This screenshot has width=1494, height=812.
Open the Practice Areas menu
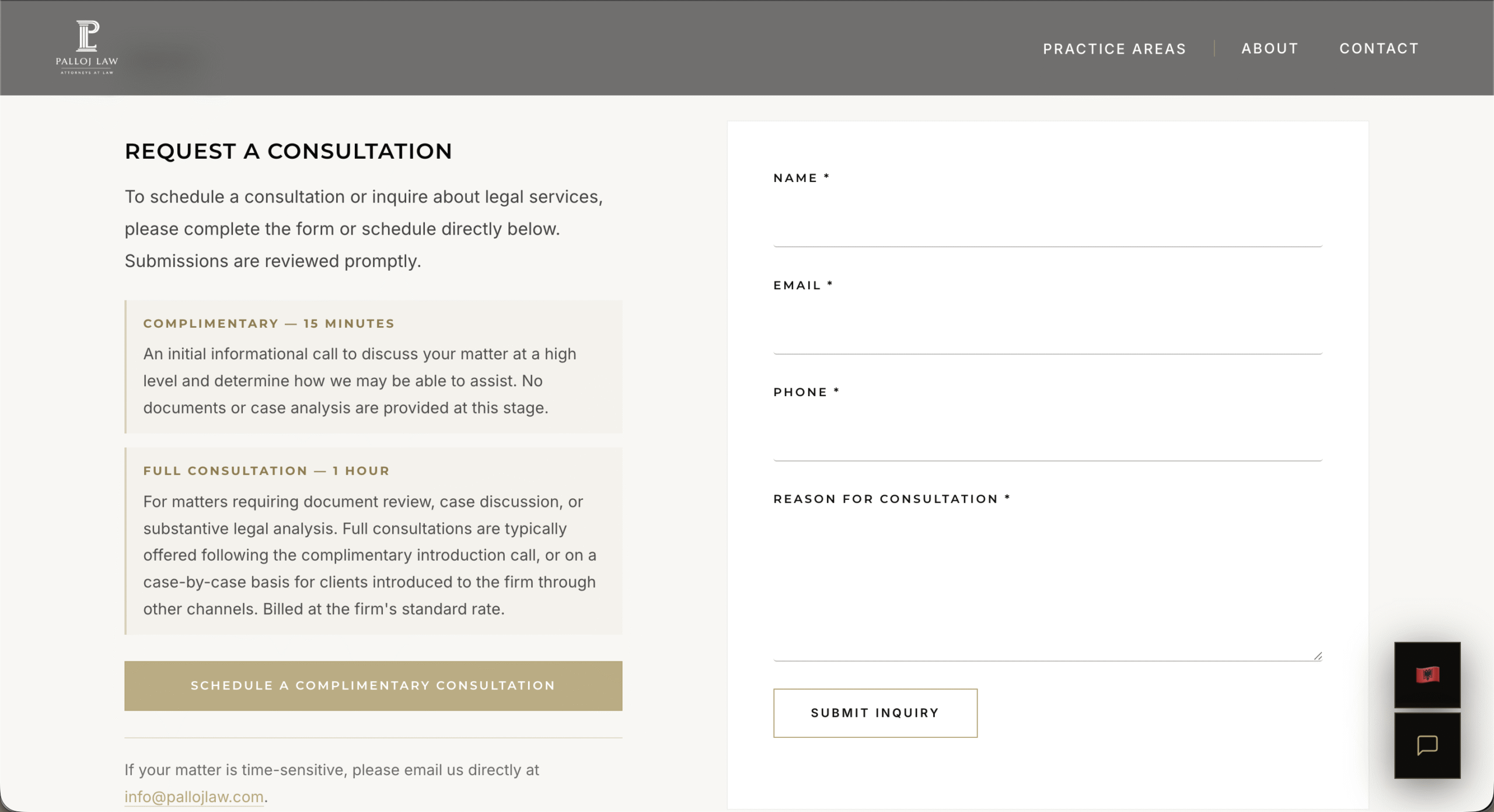[1114, 48]
